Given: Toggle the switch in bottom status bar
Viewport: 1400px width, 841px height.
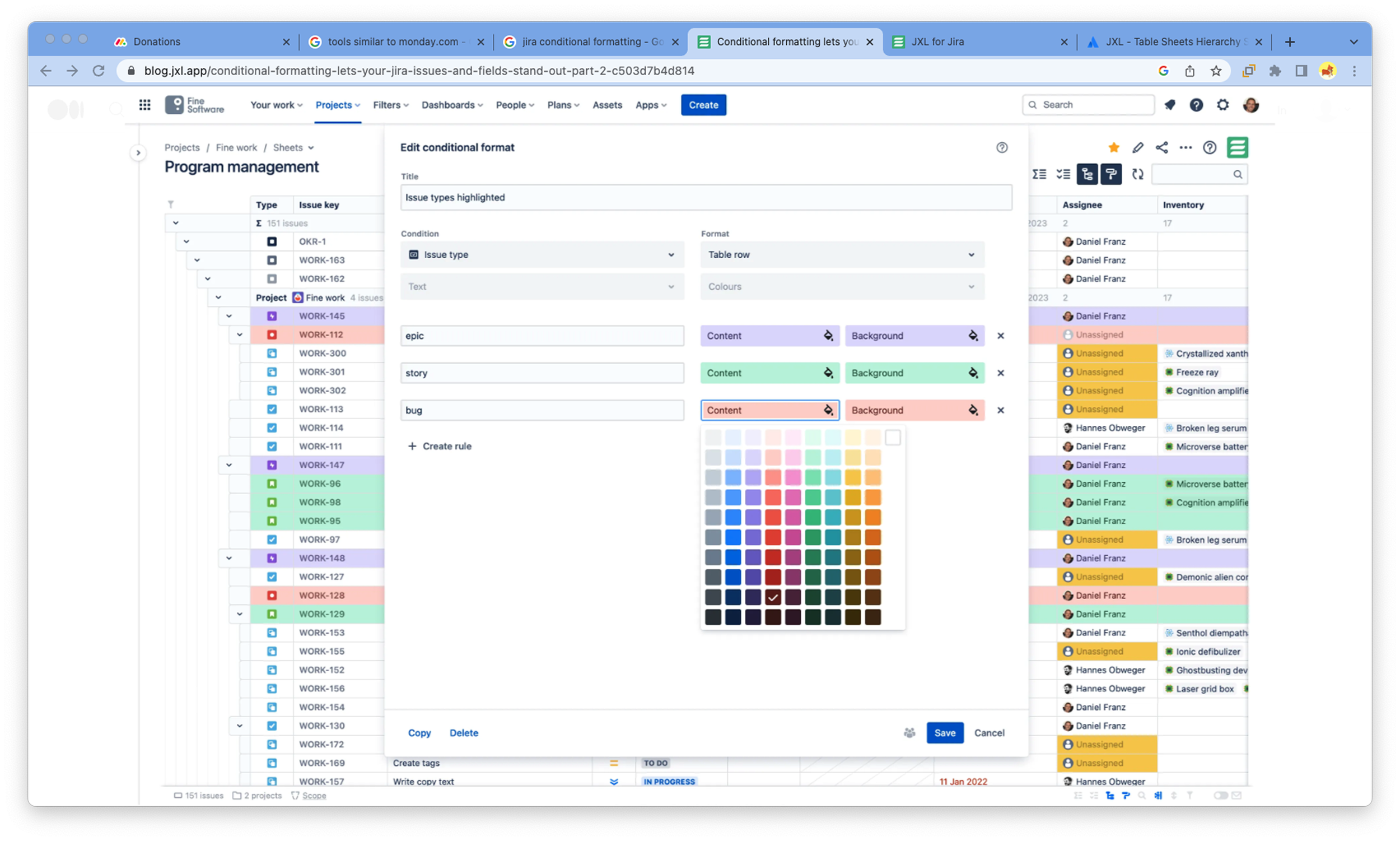Looking at the screenshot, I should tap(1220, 796).
